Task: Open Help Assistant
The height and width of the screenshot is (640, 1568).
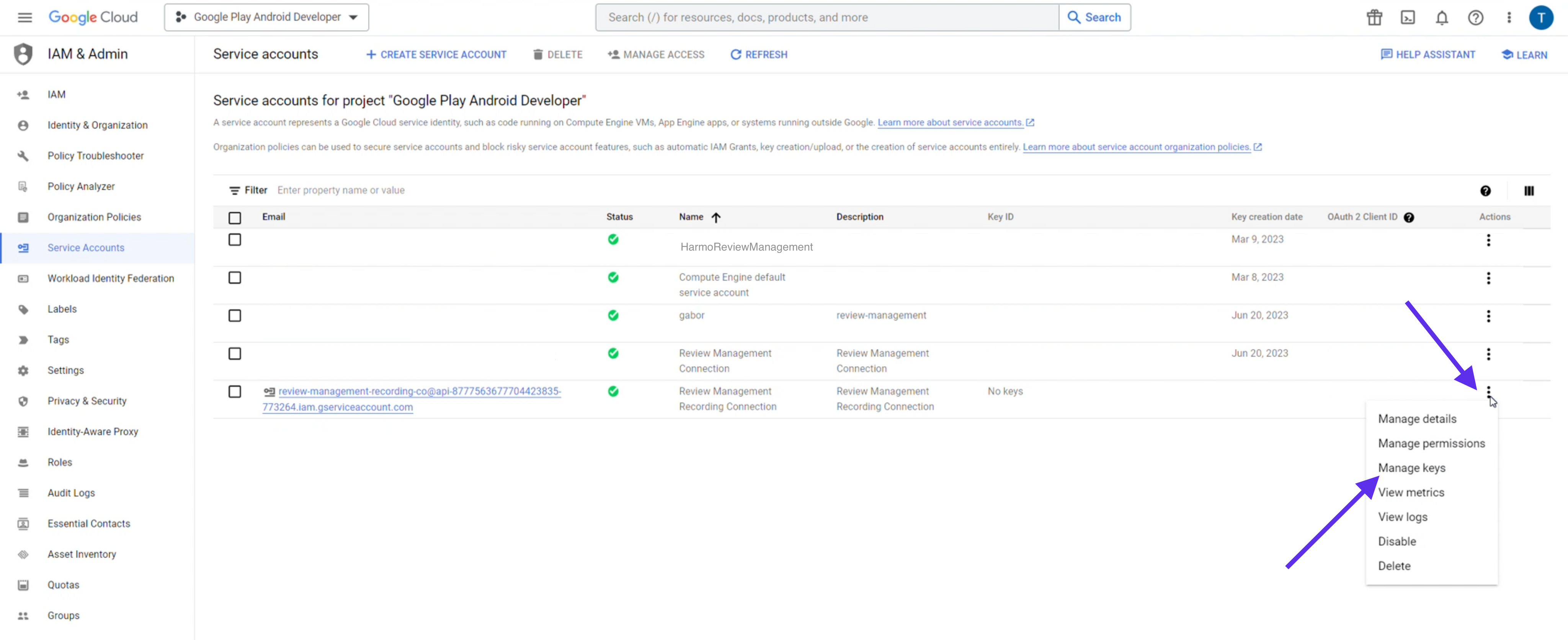Action: (1428, 54)
